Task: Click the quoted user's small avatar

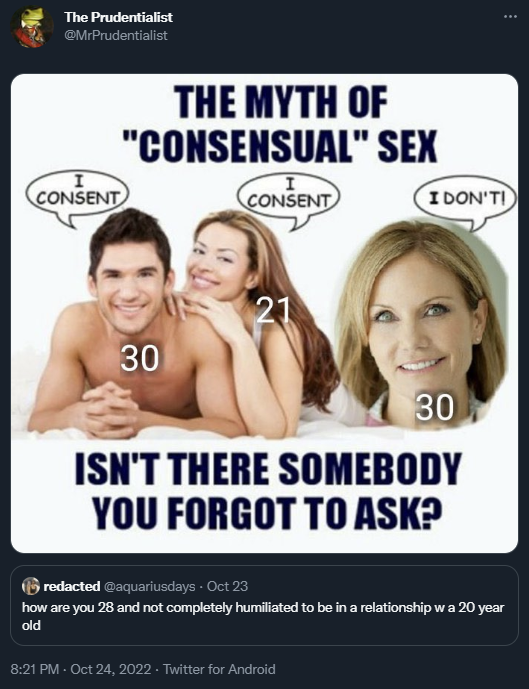Action: 31,586
